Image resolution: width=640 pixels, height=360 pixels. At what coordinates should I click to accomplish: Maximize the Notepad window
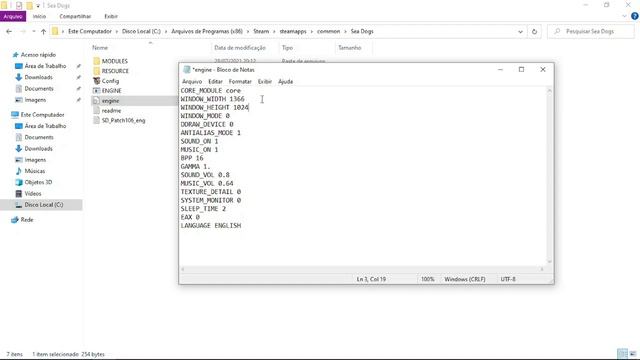(x=521, y=69)
